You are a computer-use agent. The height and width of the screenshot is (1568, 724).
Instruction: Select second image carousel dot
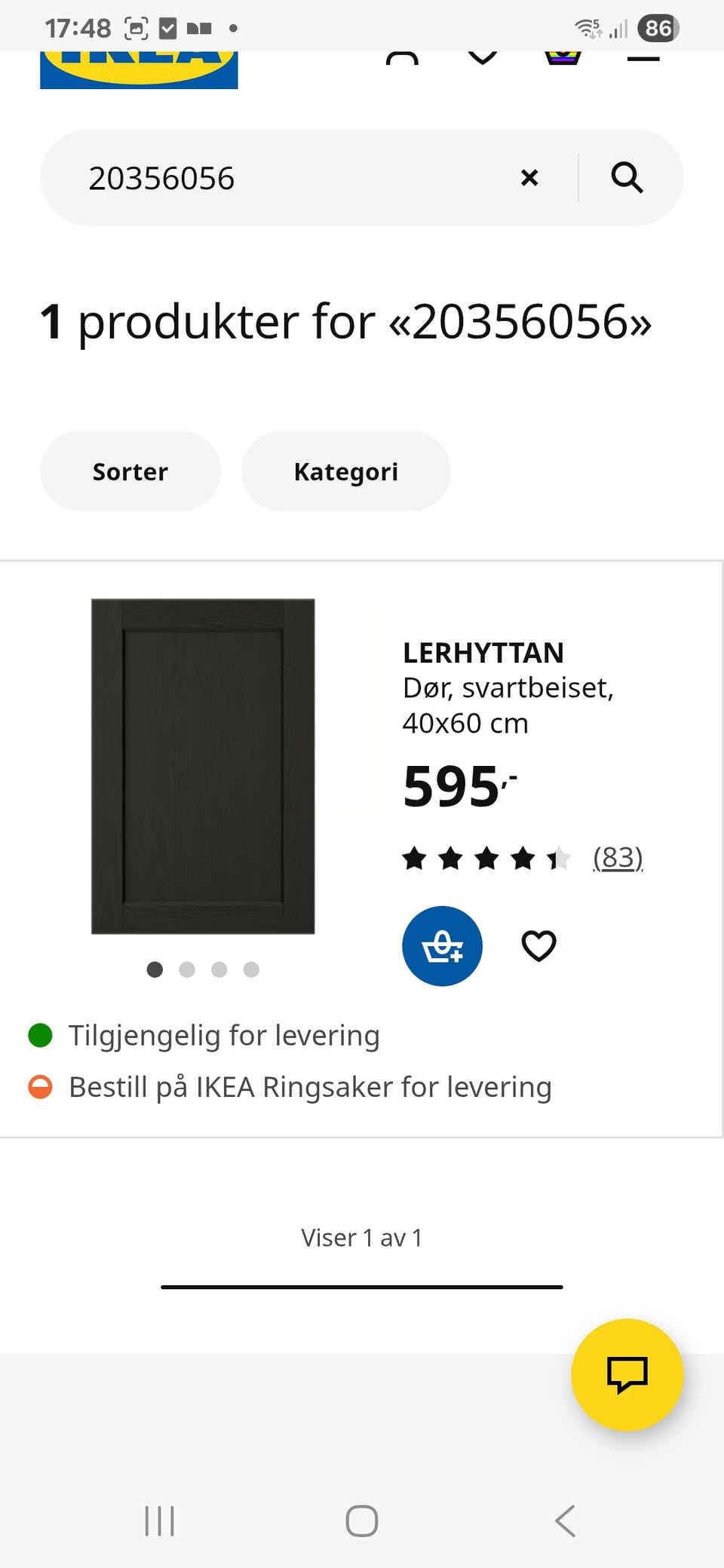pos(187,969)
